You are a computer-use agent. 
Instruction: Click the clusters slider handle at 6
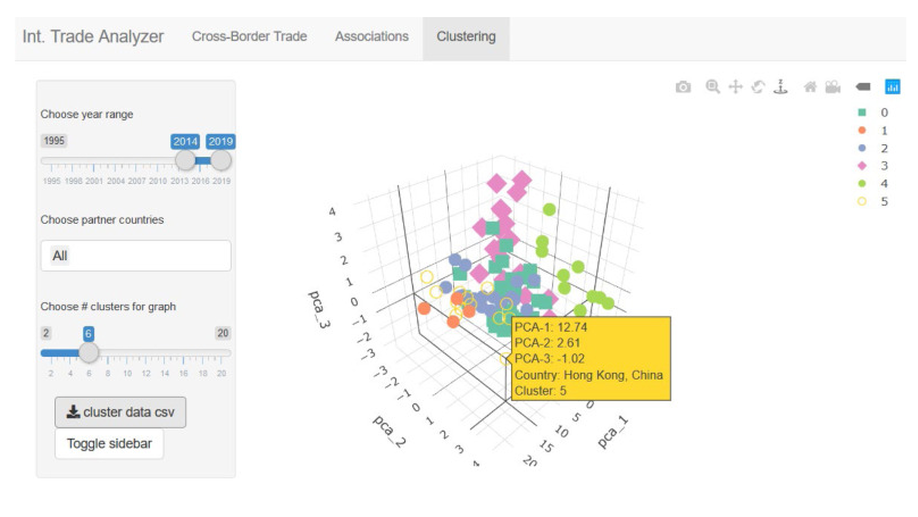coord(89,352)
